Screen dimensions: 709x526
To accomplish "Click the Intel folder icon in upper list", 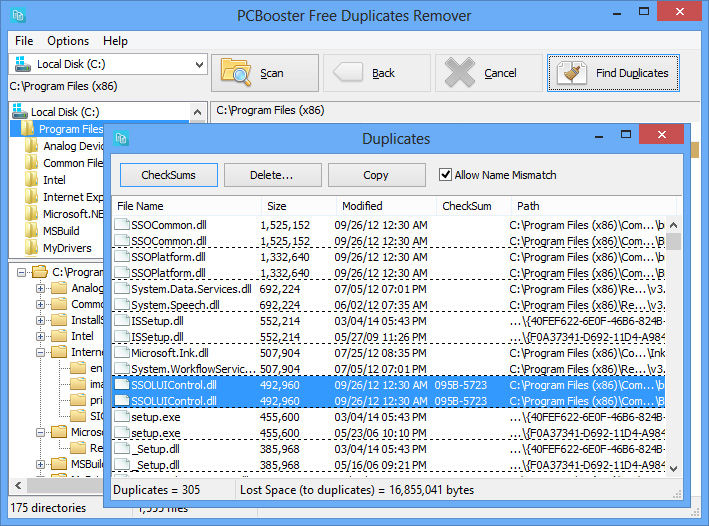I will point(32,180).
